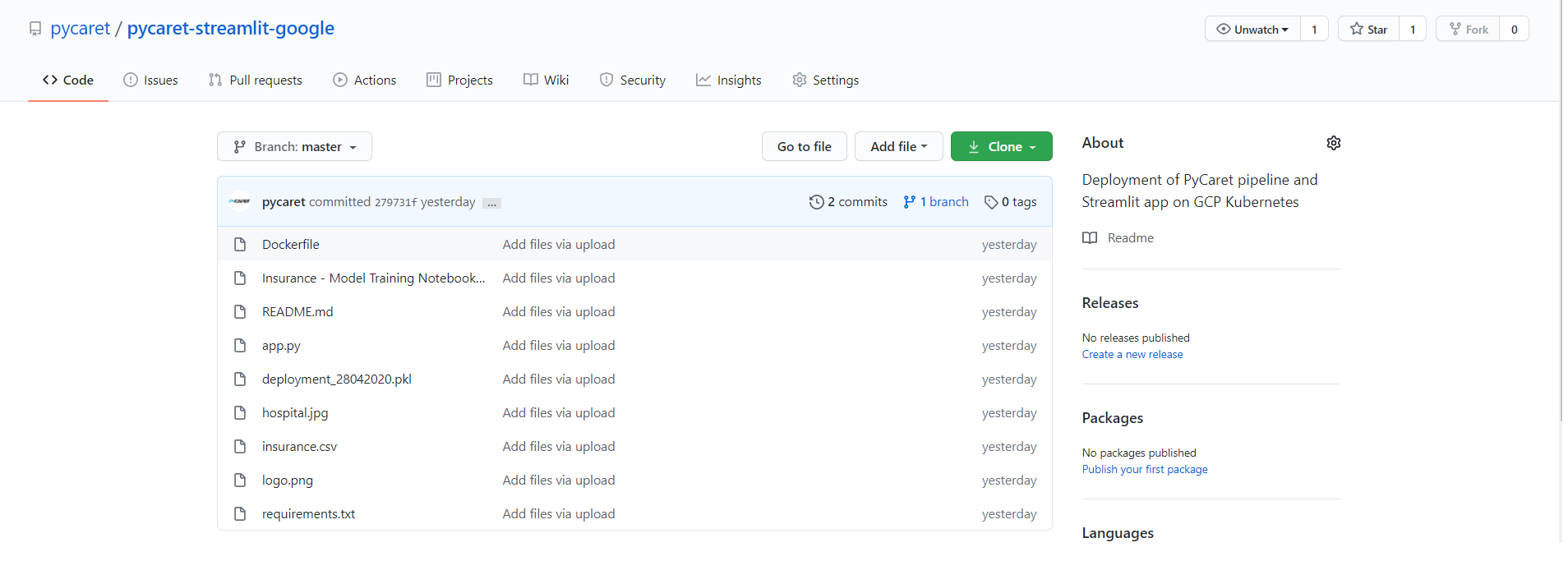This screenshot has width=1568, height=561.
Task: View the 1 branch link
Action: pos(935,202)
